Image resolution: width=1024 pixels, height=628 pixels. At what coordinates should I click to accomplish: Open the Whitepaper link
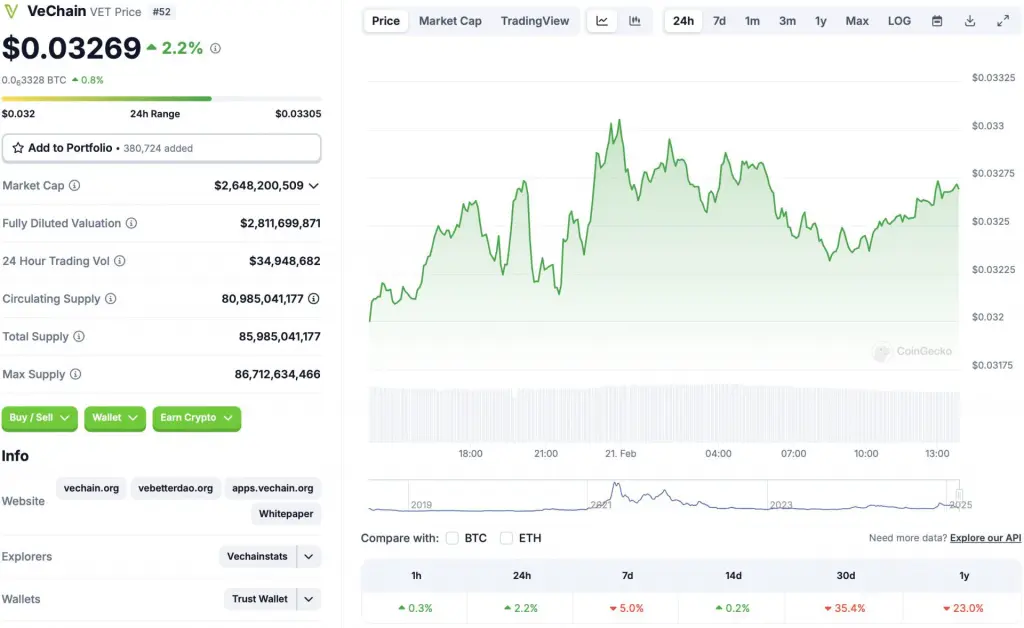click(286, 514)
